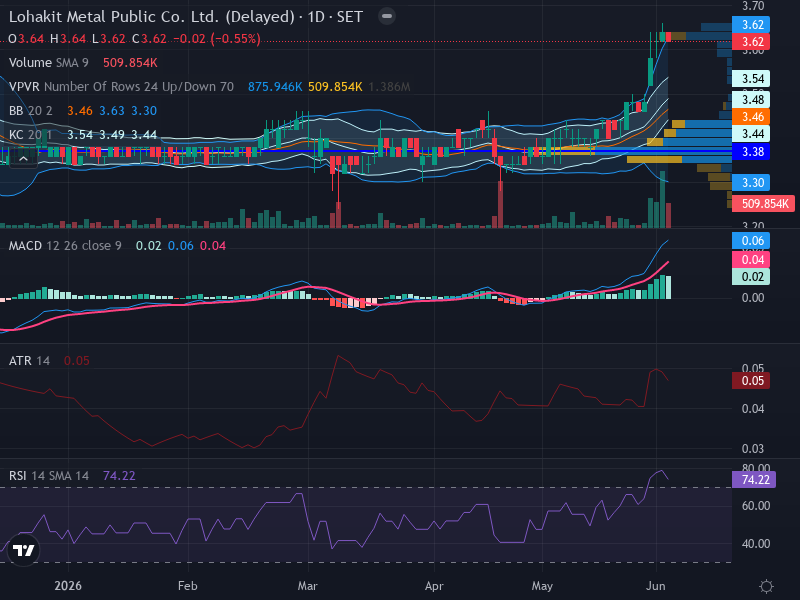Click the change value -0.02 (-0.55%)
The image size is (800, 600).
[x=217, y=39]
